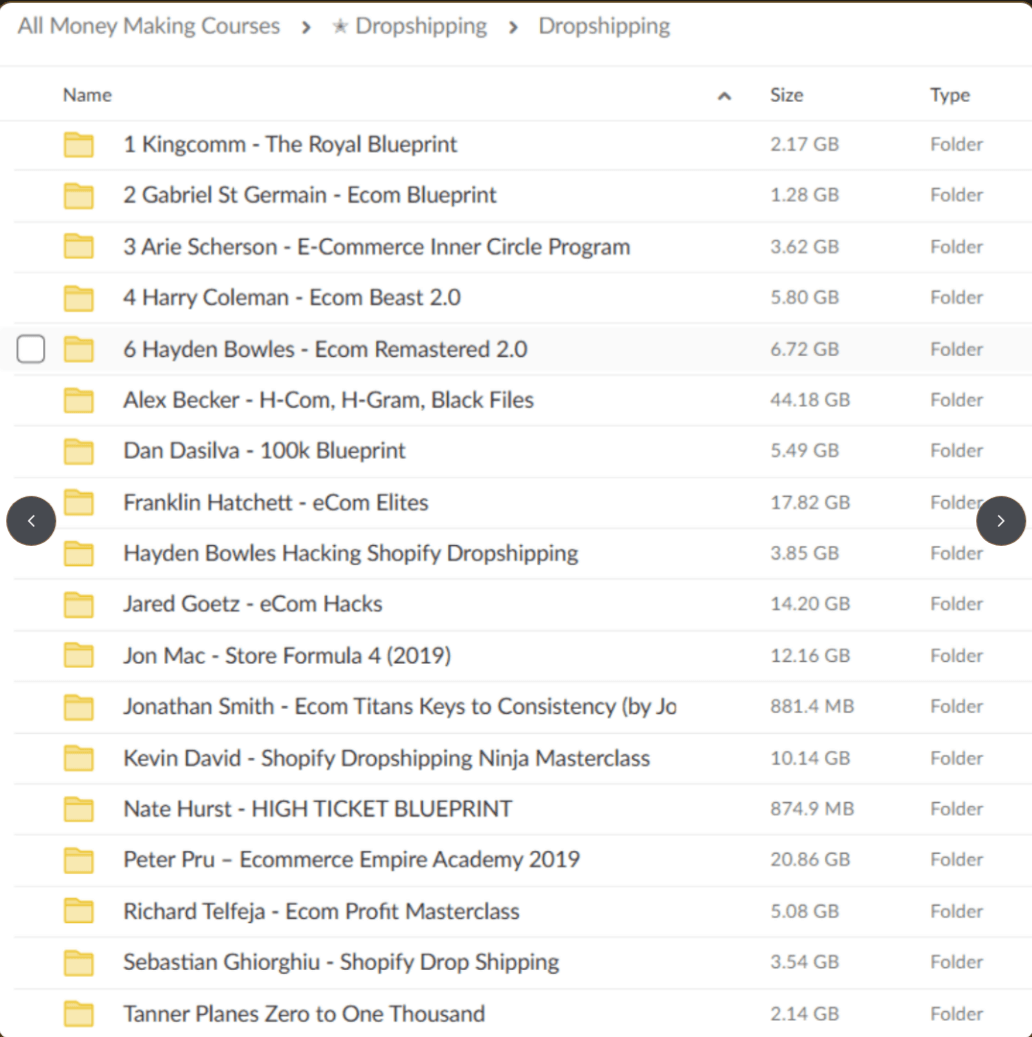Navigate to All Money Making Courses breadcrumb
The width and height of the screenshot is (1032, 1037).
[149, 26]
